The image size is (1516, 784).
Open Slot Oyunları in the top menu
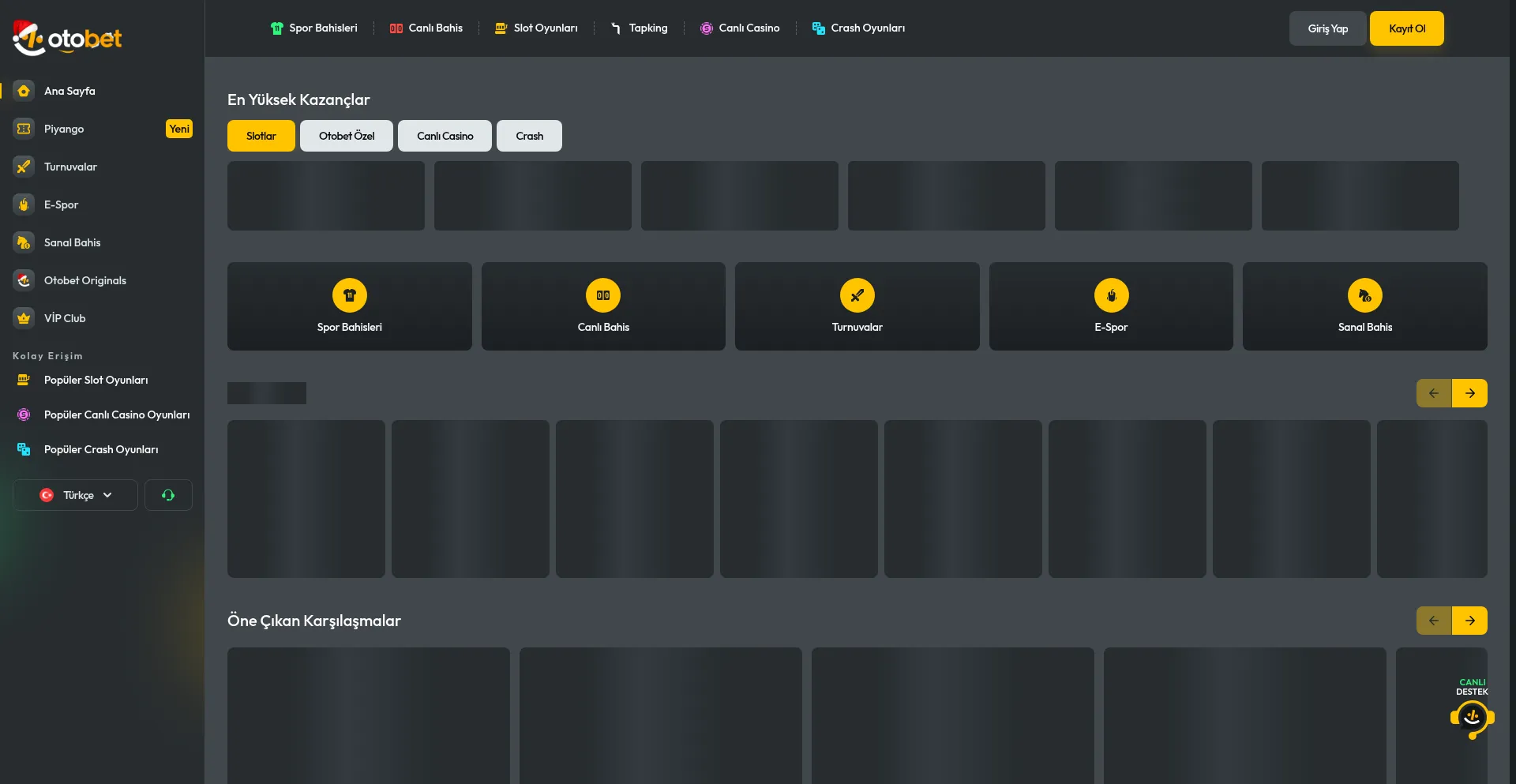point(536,28)
